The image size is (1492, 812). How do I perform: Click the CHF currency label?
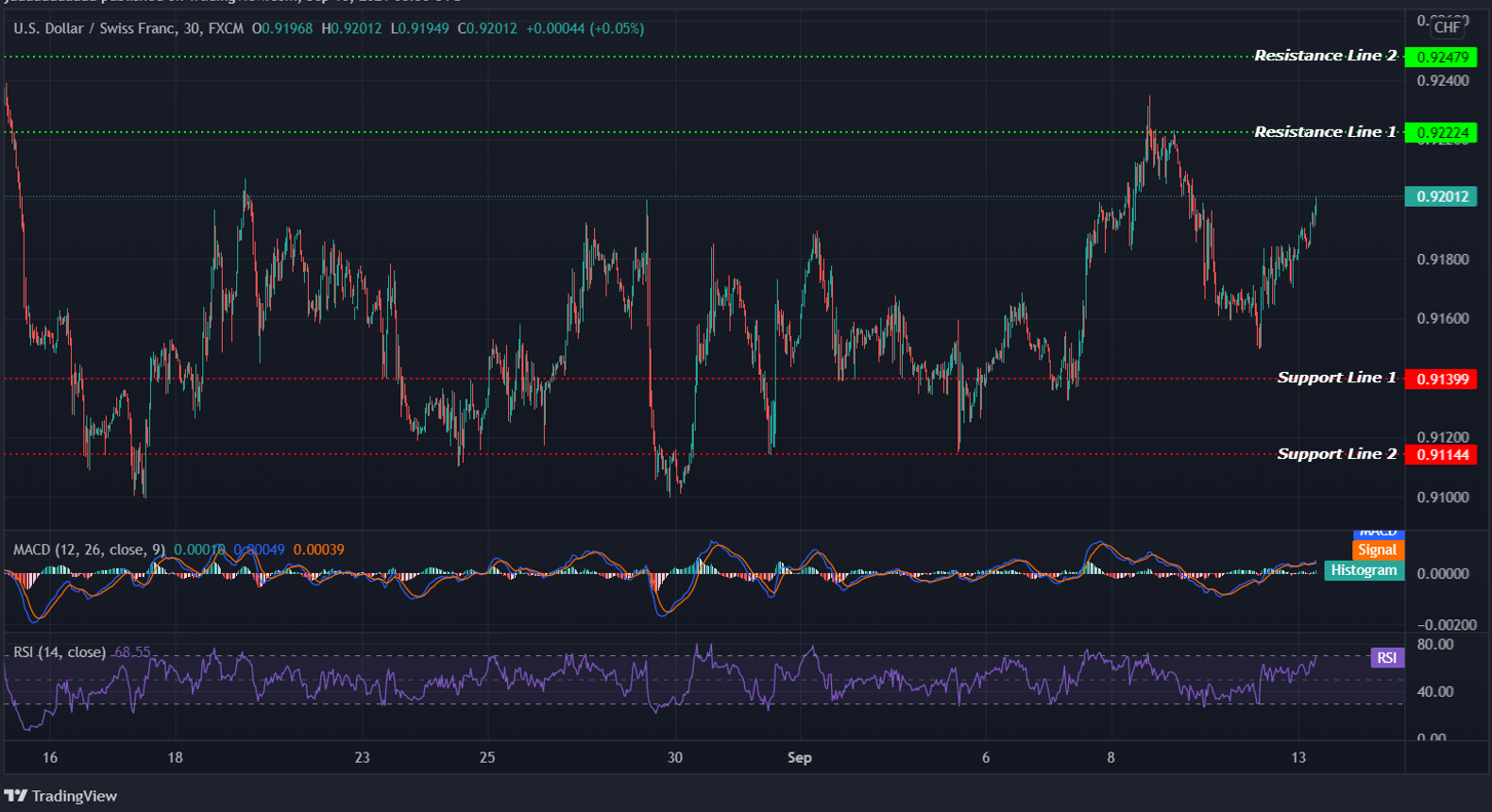[1447, 27]
